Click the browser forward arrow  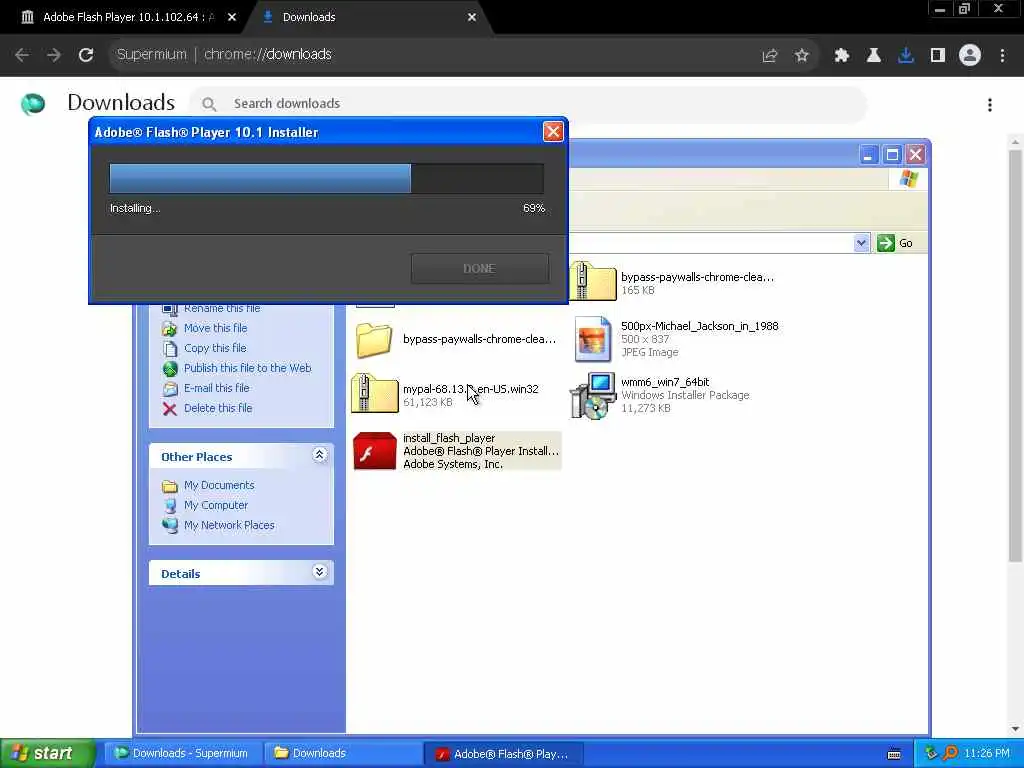pyautogui.click(x=54, y=55)
